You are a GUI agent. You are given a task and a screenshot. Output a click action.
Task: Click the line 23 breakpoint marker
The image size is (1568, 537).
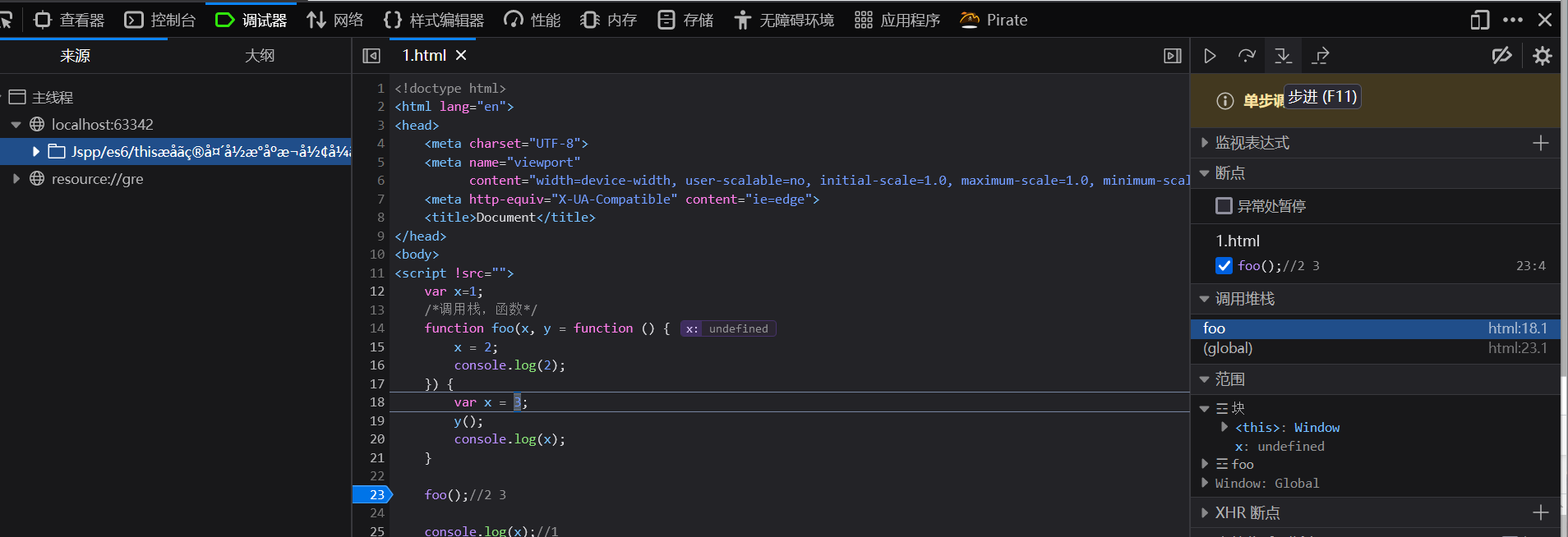click(372, 494)
